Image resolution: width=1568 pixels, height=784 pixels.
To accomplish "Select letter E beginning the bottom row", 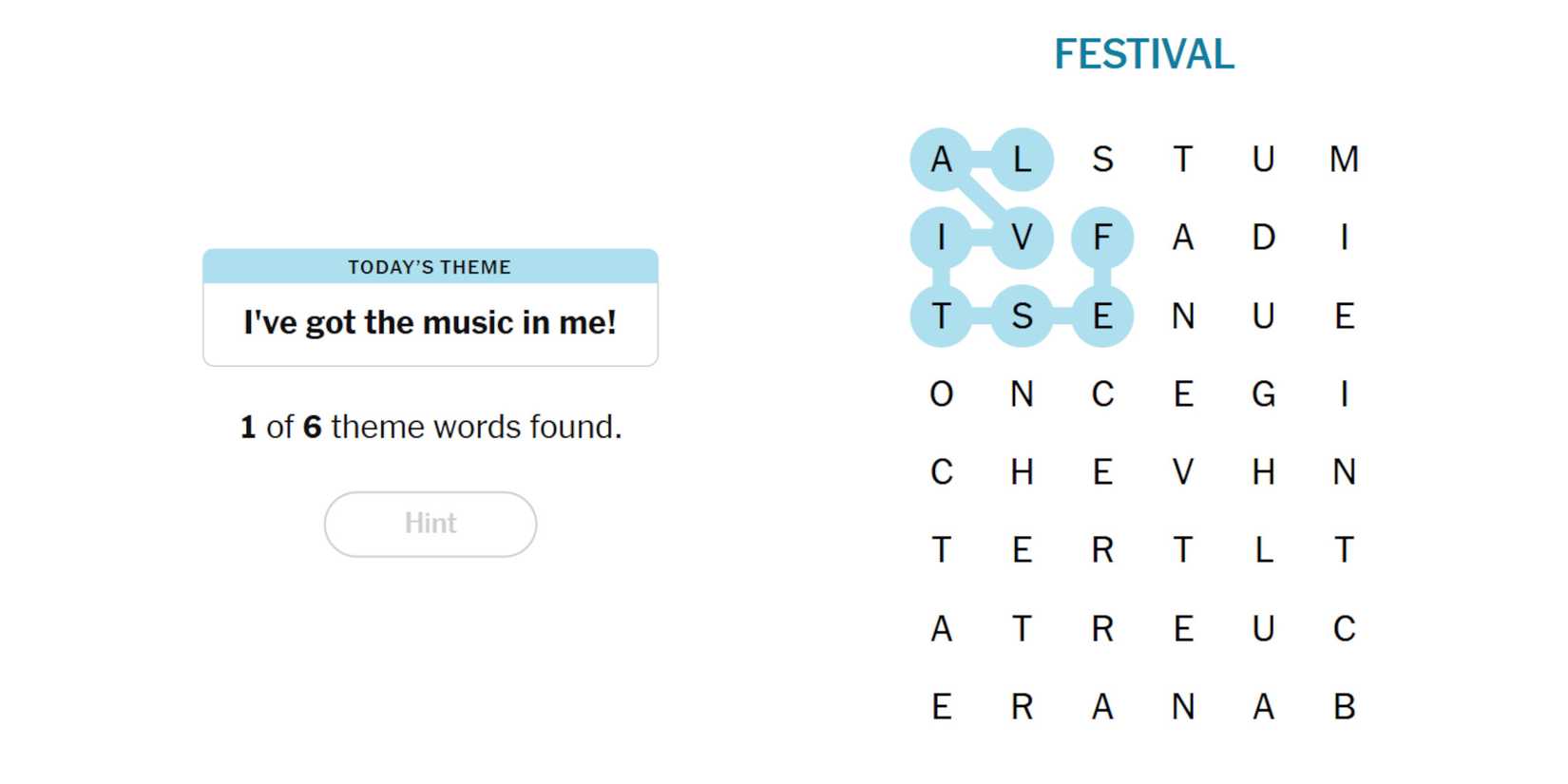I will 941,707.
